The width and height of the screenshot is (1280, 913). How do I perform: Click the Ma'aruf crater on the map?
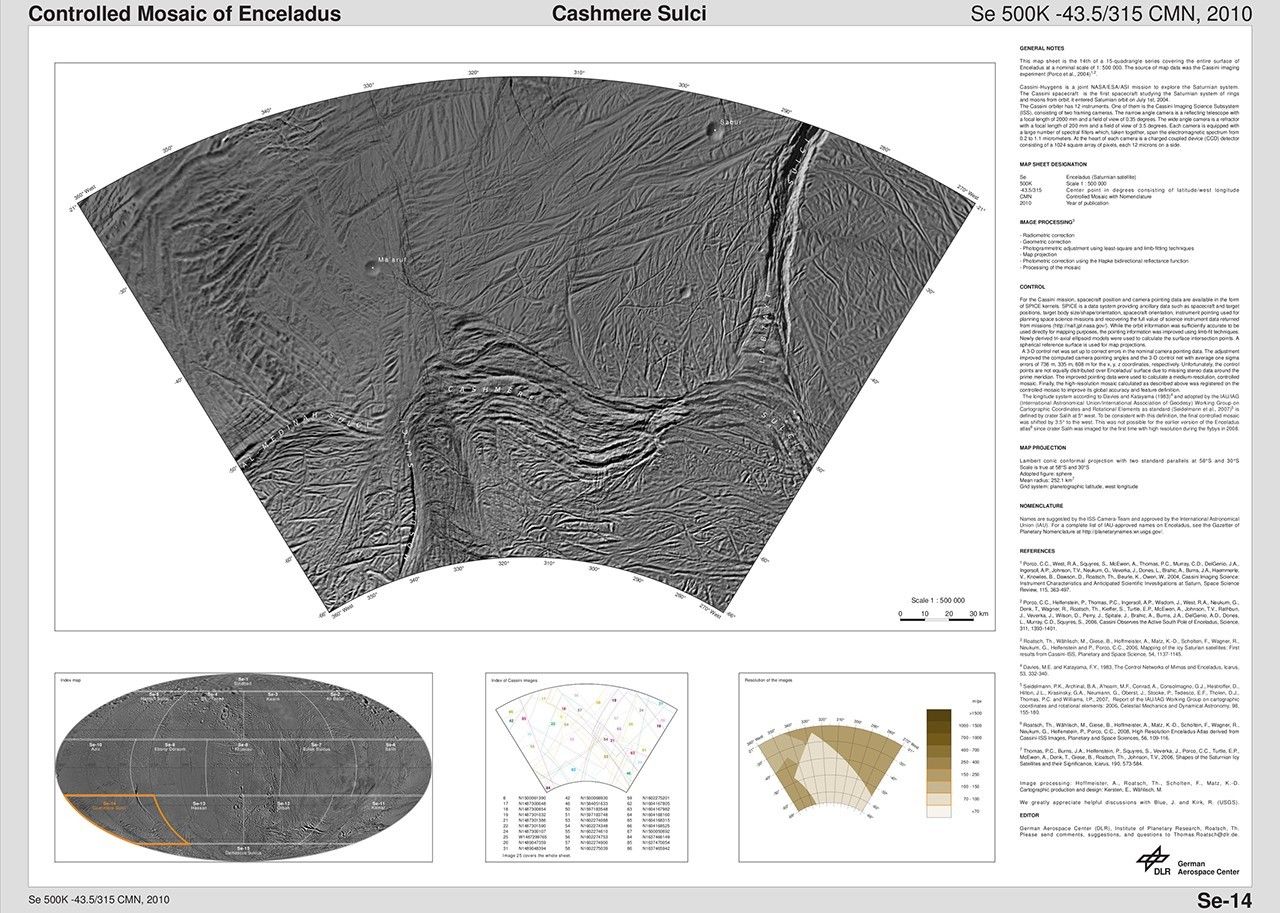[x=372, y=267]
